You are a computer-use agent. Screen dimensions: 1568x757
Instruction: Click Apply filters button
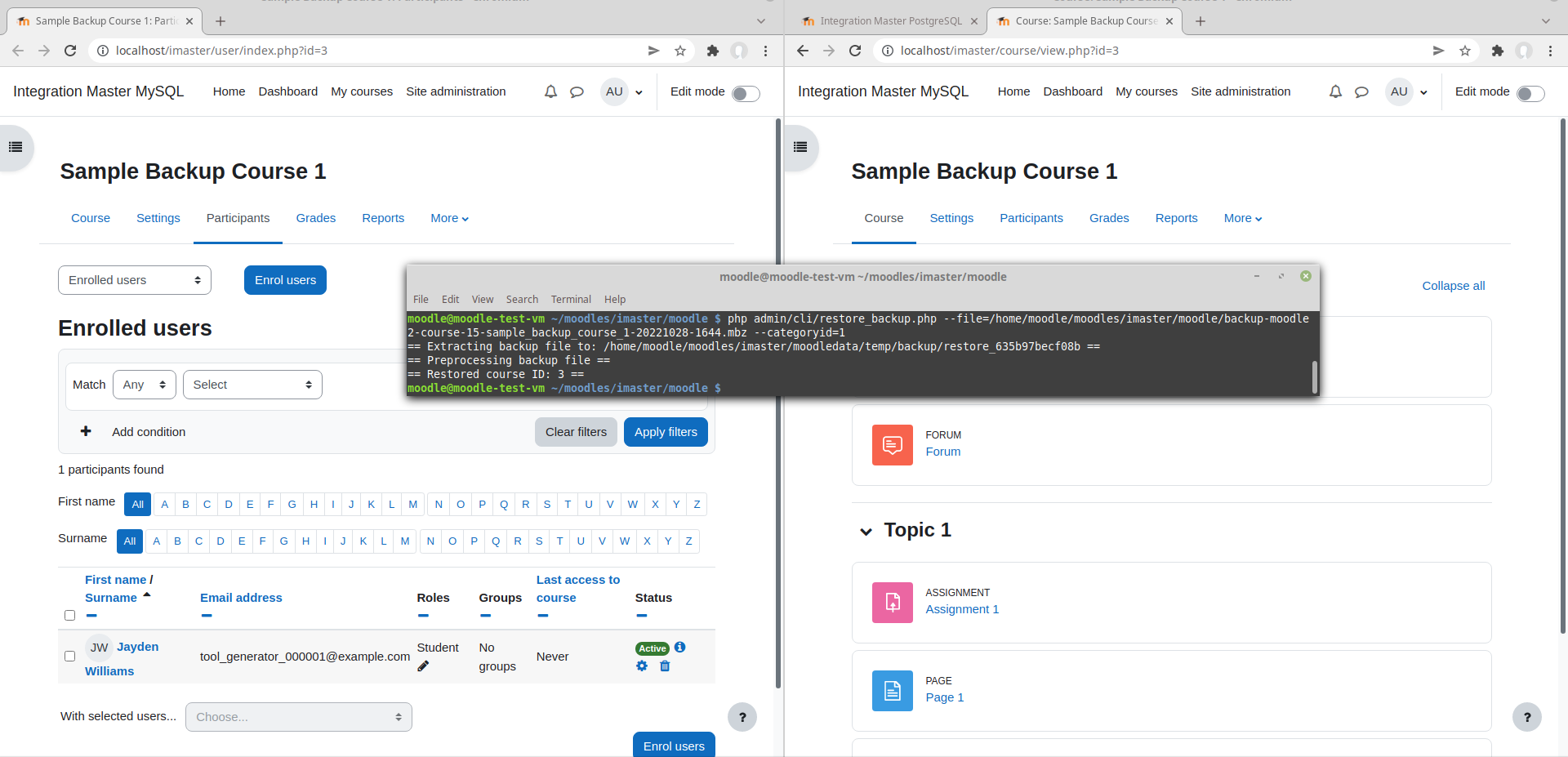coord(666,432)
